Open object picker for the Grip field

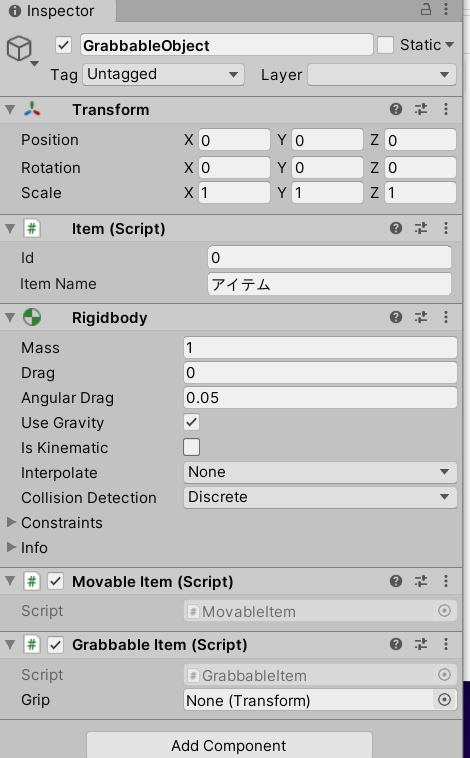(444, 700)
